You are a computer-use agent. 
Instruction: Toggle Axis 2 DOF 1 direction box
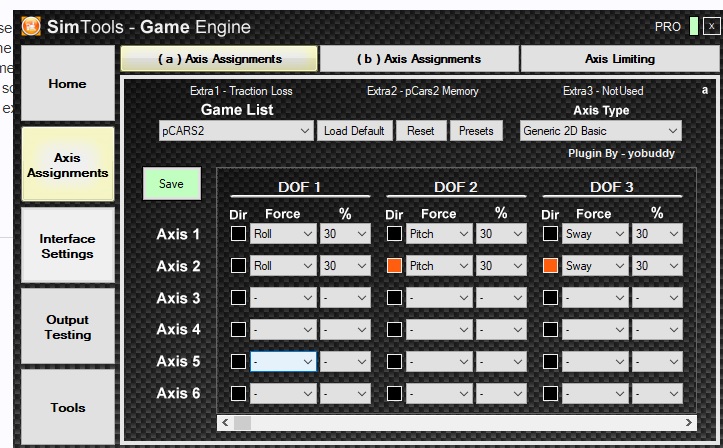click(238, 265)
